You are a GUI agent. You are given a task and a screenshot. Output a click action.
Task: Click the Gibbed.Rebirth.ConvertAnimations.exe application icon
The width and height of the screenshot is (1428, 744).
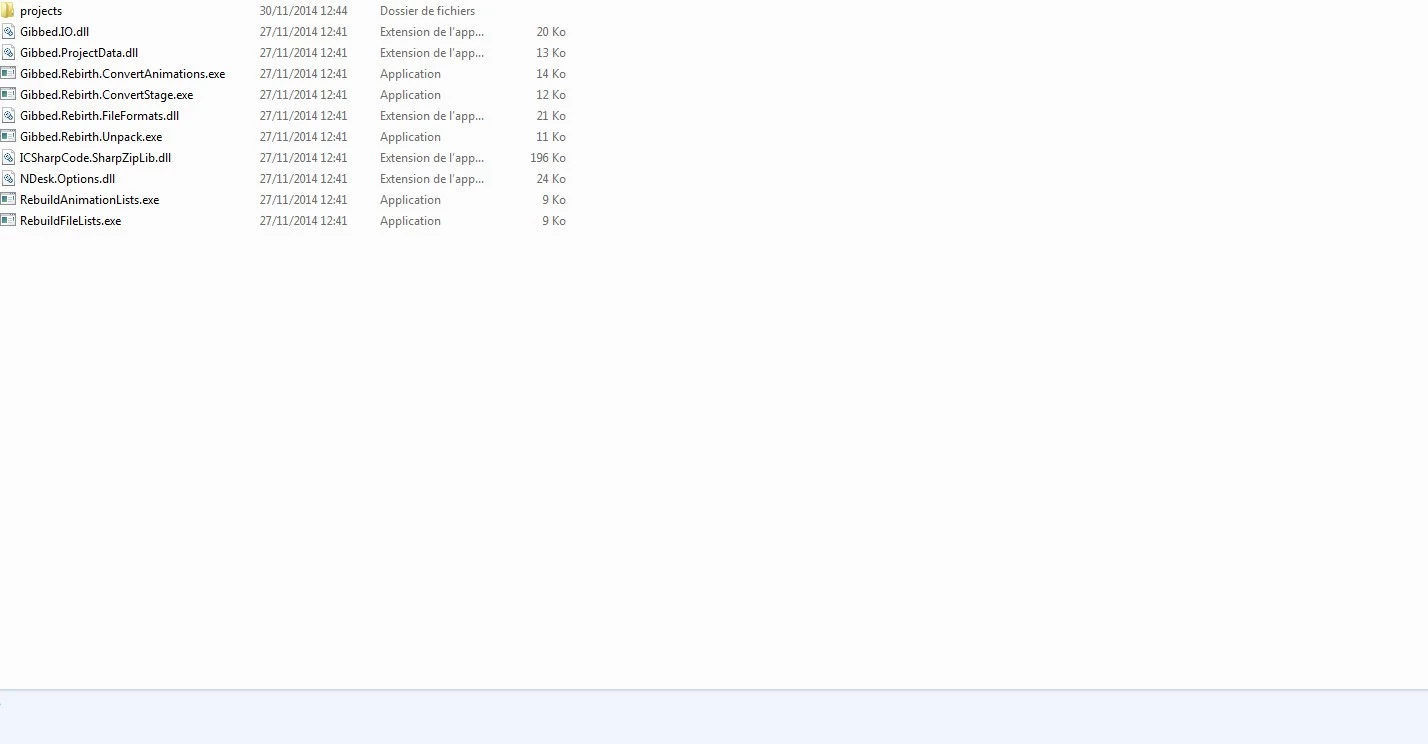pyautogui.click(x=8, y=74)
